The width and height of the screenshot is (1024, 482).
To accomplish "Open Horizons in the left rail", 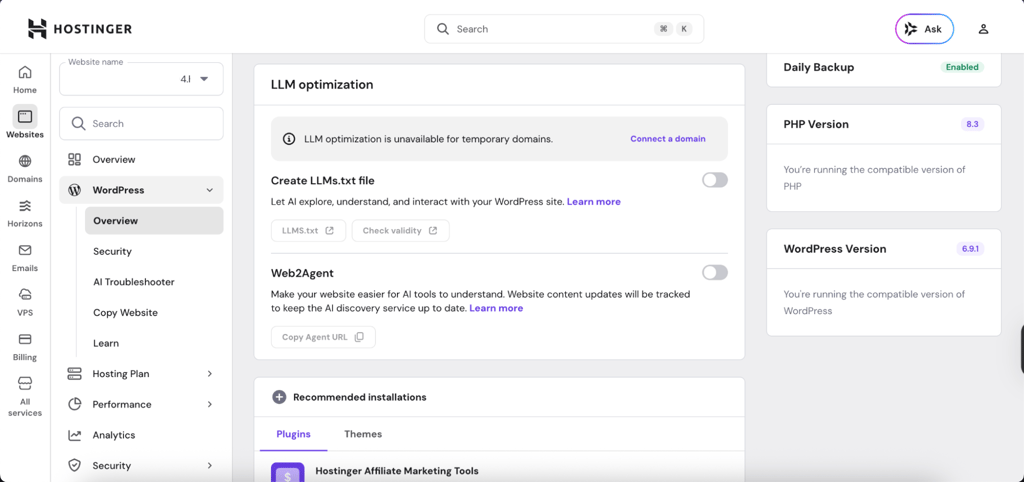I will pyautogui.click(x=25, y=213).
